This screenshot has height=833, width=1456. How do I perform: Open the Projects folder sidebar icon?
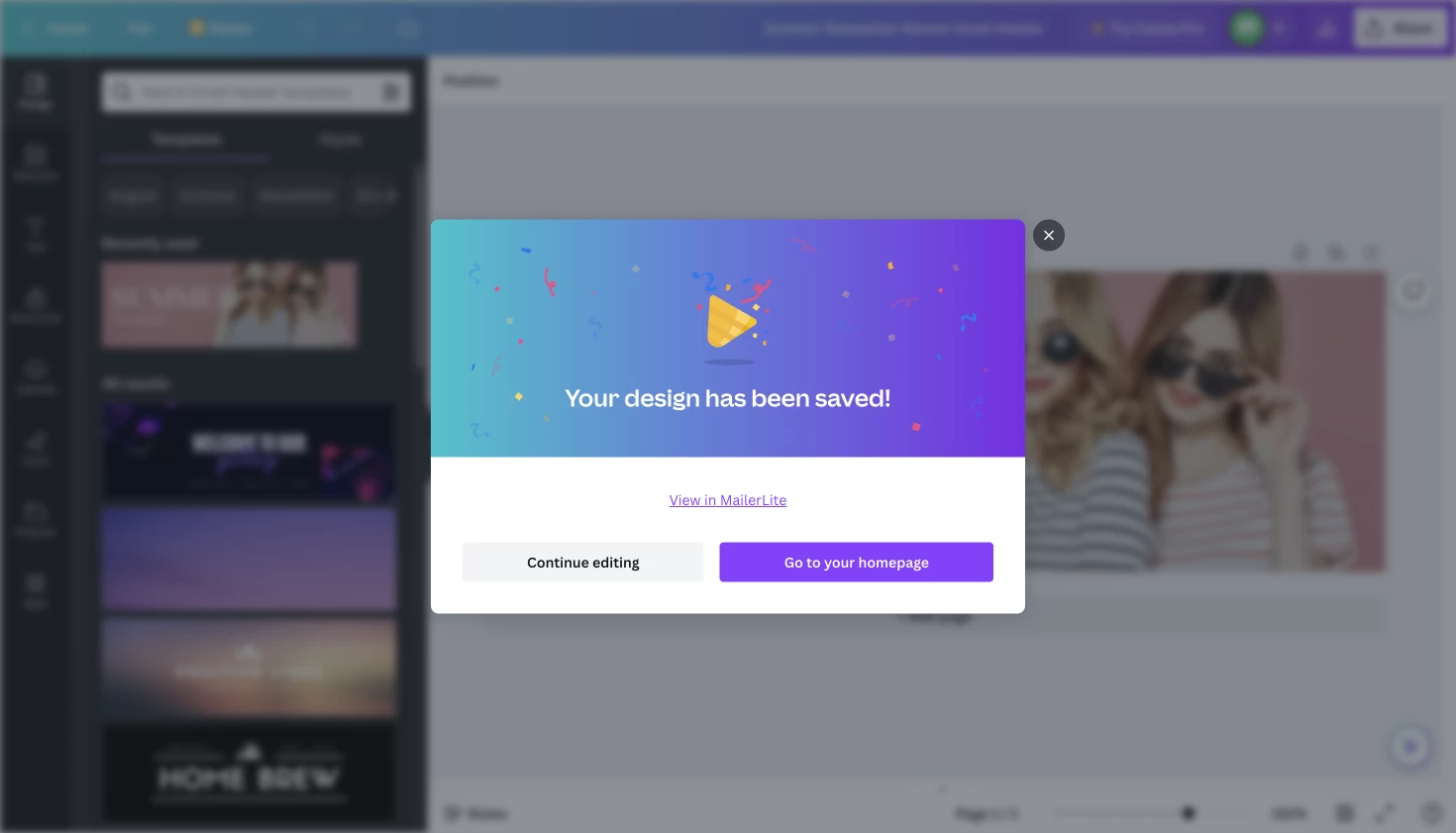(x=36, y=517)
